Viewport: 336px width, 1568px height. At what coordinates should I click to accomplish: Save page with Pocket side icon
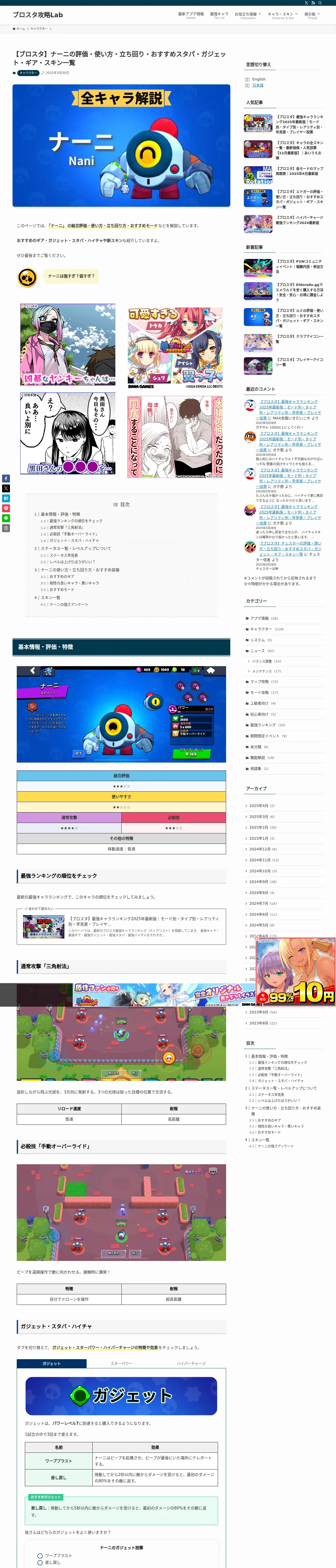[x=5, y=508]
